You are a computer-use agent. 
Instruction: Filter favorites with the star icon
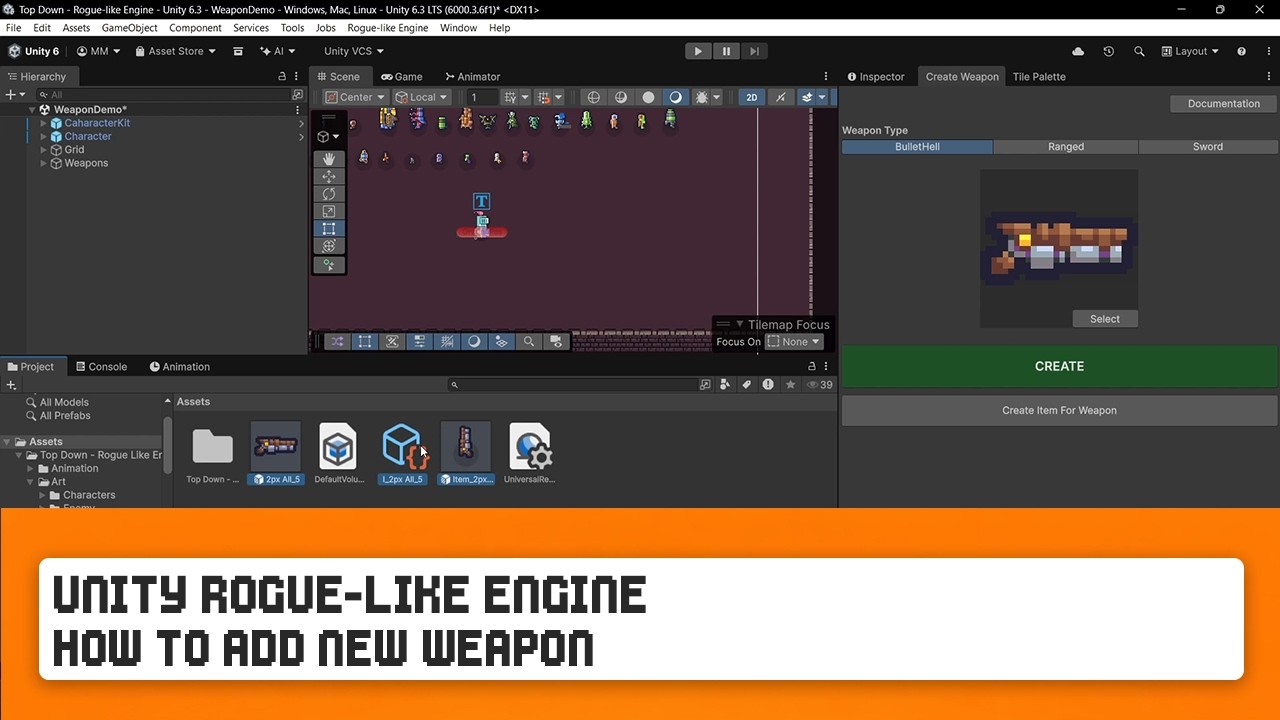(x=791, y=384)
